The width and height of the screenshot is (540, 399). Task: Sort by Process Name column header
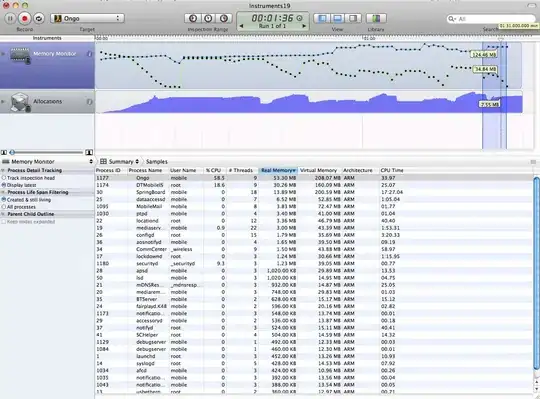[x=148, y=170]
